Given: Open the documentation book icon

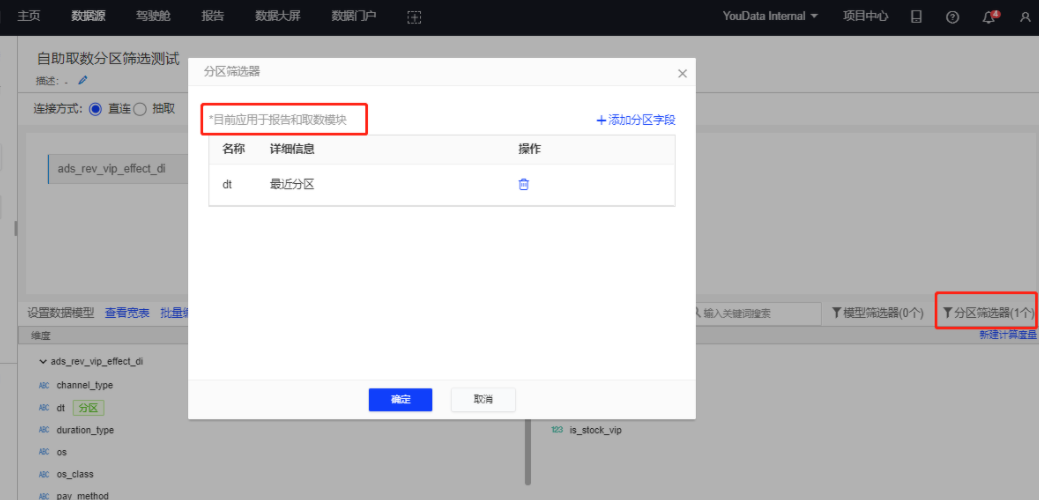Looking at the screenshot, I should click(916, 17).
